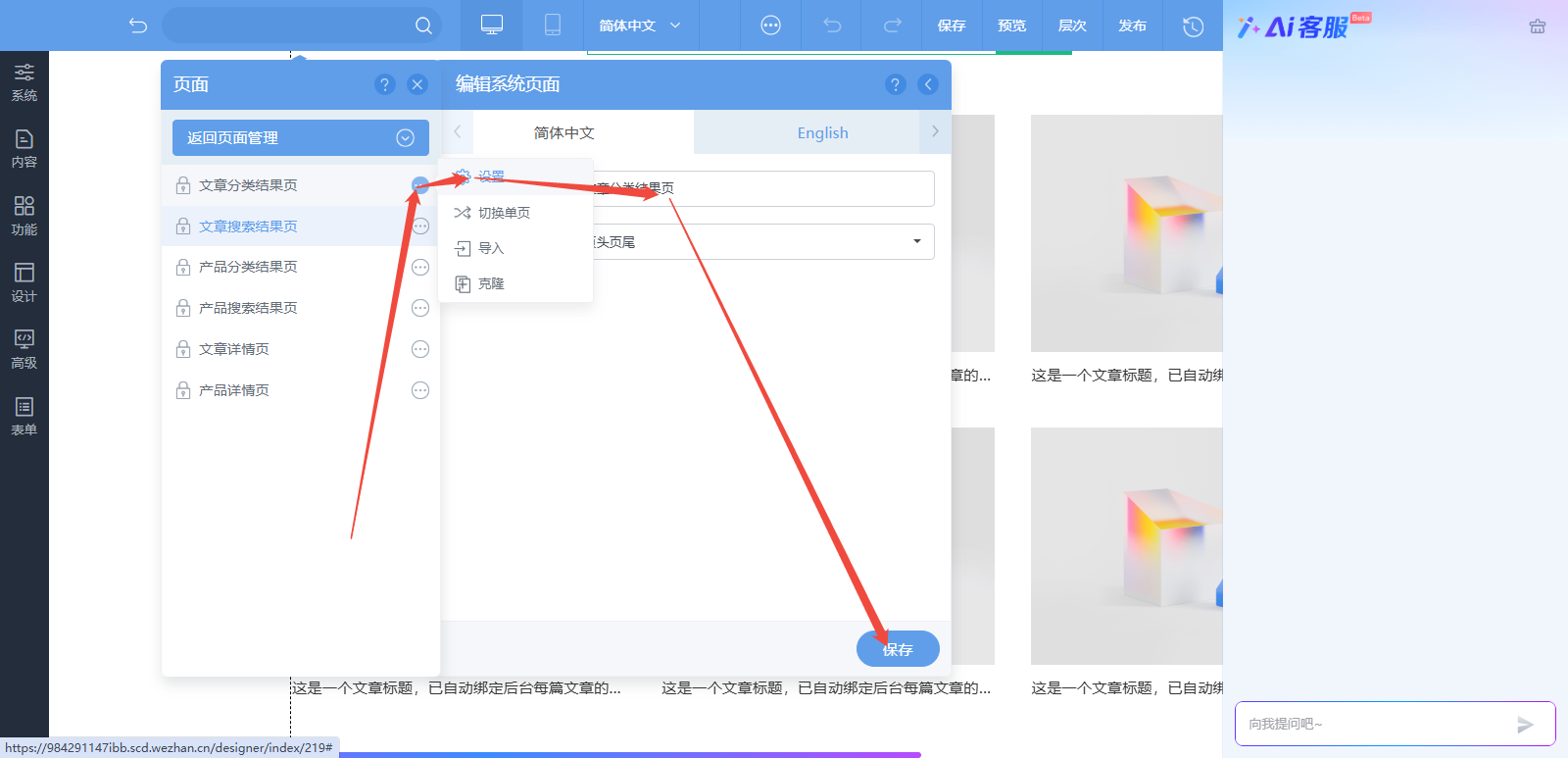Open more options for 产品分类结果页

pos(420,267)
